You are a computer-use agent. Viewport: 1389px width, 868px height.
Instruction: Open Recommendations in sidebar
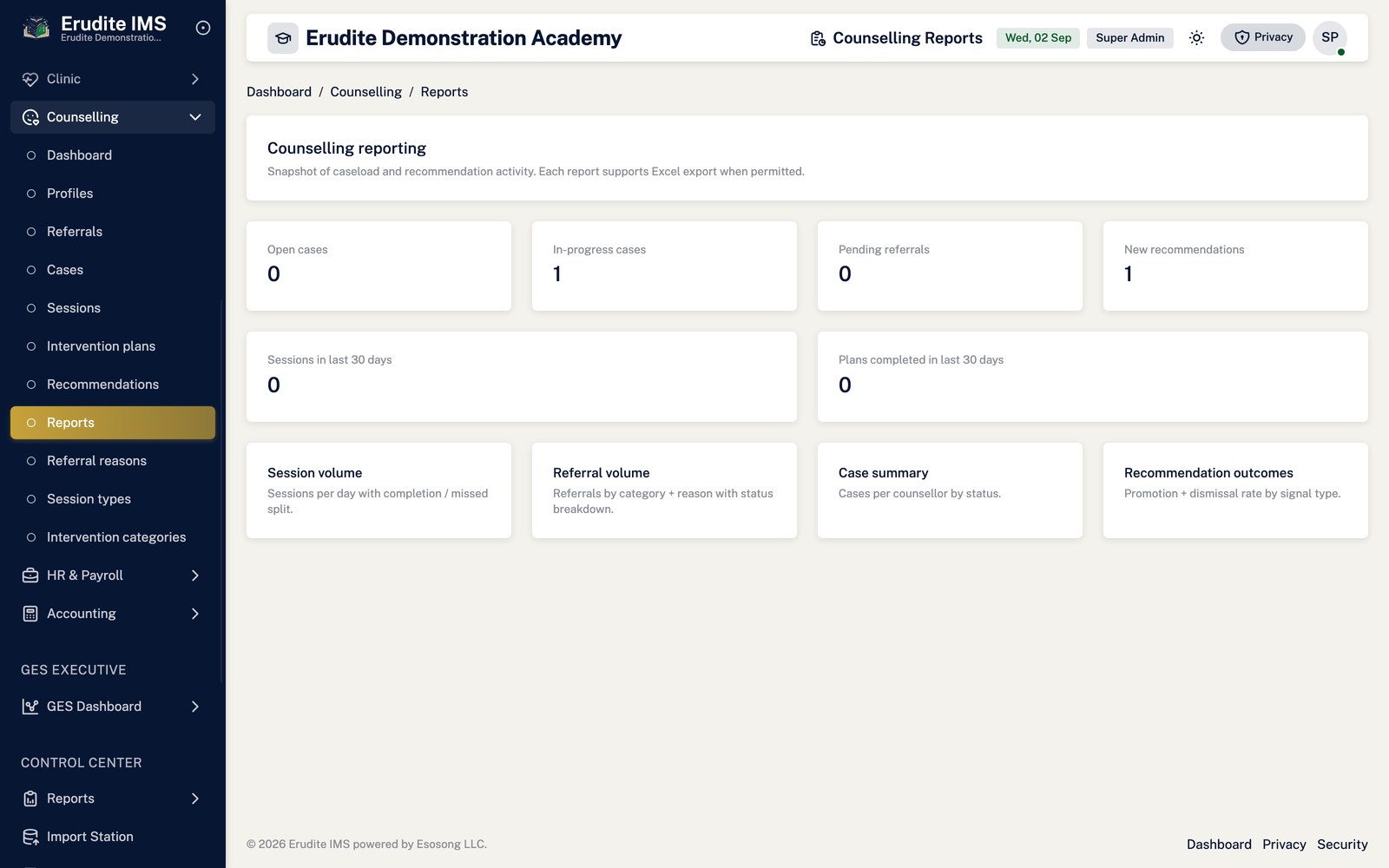(113, 385)
